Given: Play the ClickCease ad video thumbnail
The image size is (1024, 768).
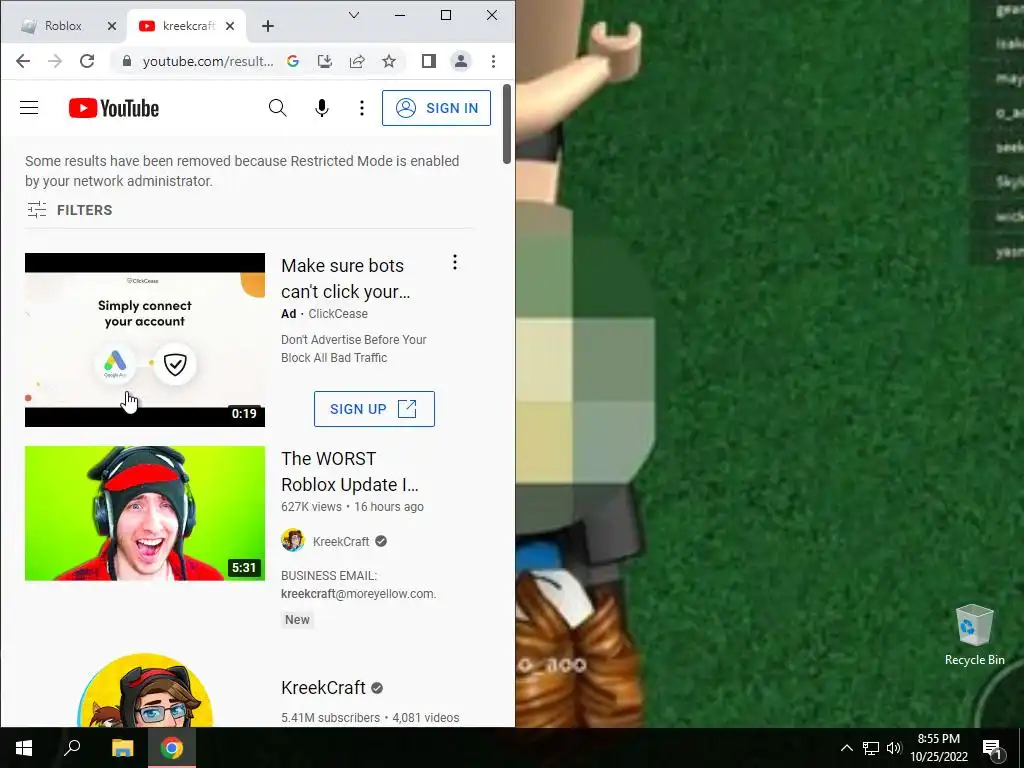Looking at the screenshot, I should click(x=145, y=340).
